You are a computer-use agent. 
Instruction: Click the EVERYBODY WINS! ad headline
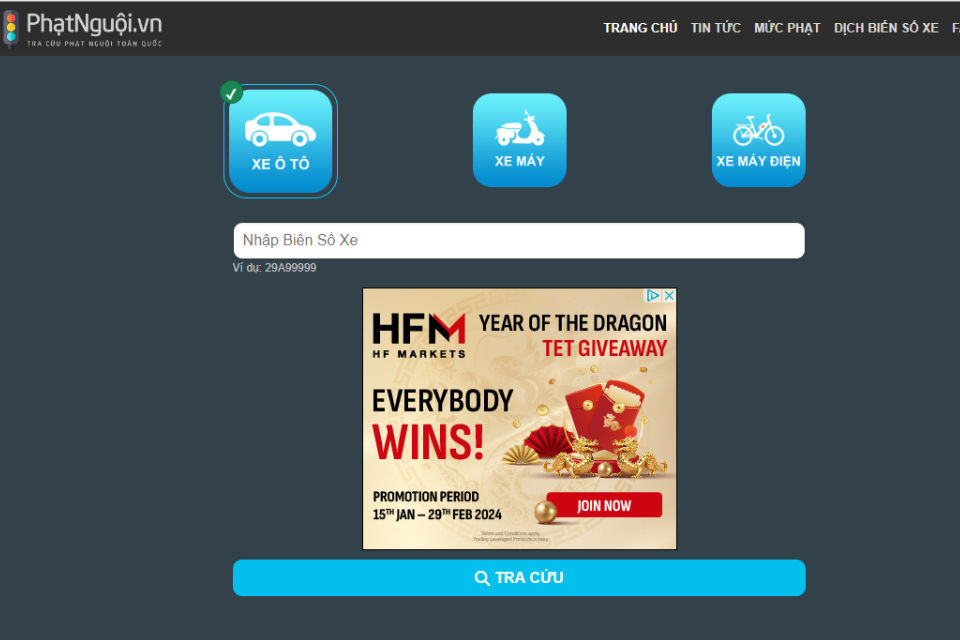coord(443,424)
